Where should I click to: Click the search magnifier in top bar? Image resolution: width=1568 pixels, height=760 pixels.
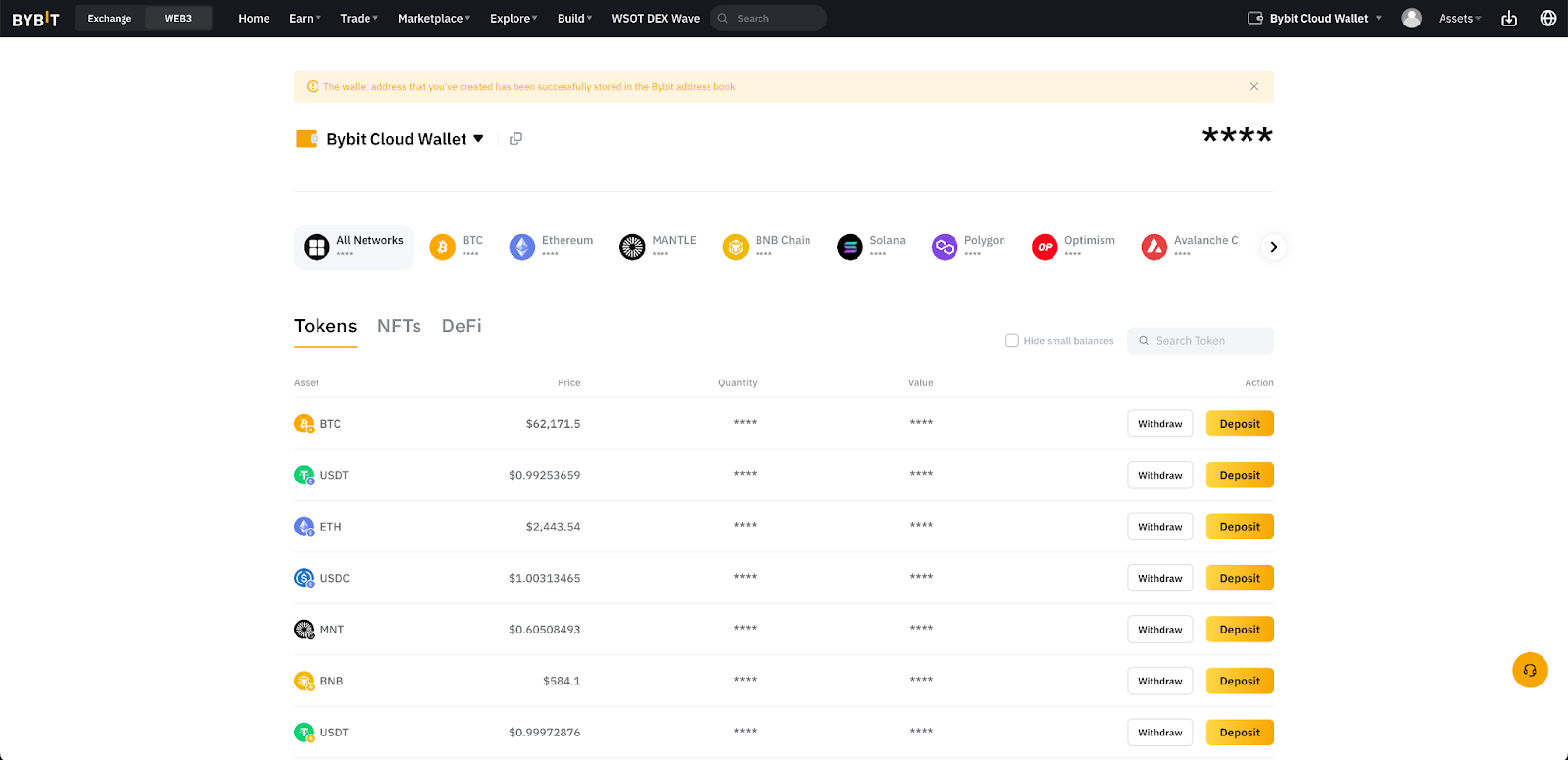pyautogui.click(x=723, y=19)
